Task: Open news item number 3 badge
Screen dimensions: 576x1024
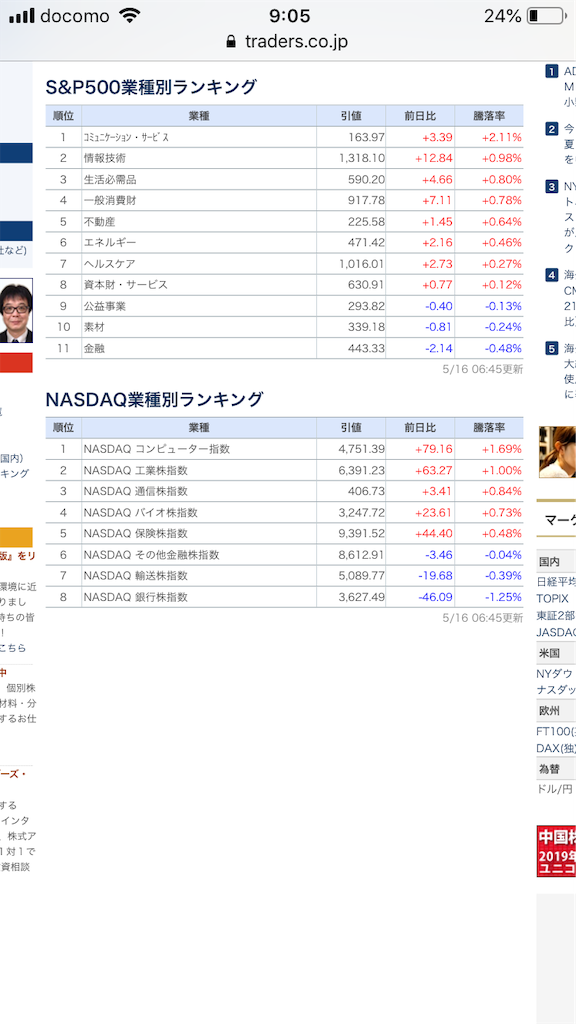Action: pyautogui.click(x=552, y=187)
